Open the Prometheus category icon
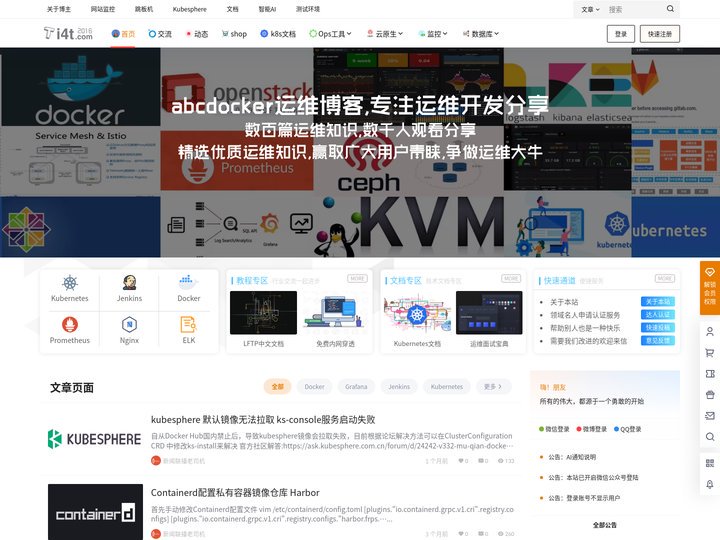Image resolution: width=720 pixels, height=540 pixels. point(69,330)
